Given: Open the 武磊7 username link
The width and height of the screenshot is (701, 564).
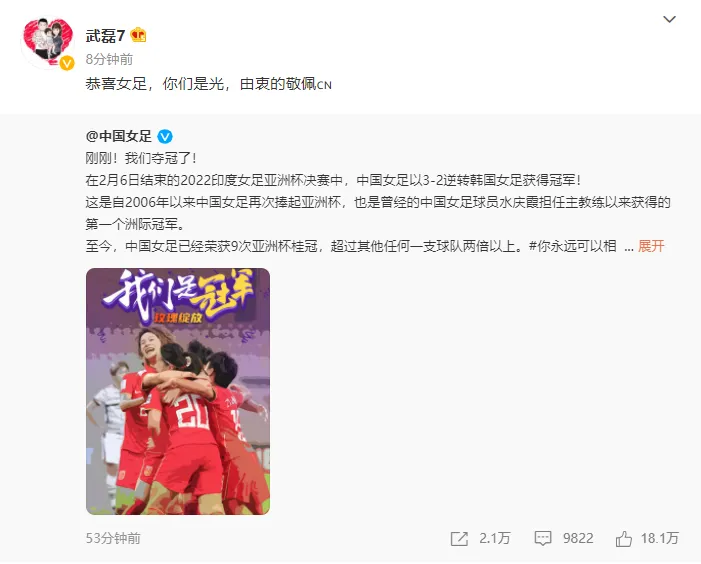Looking at the screenshot, I should (105, 35).
